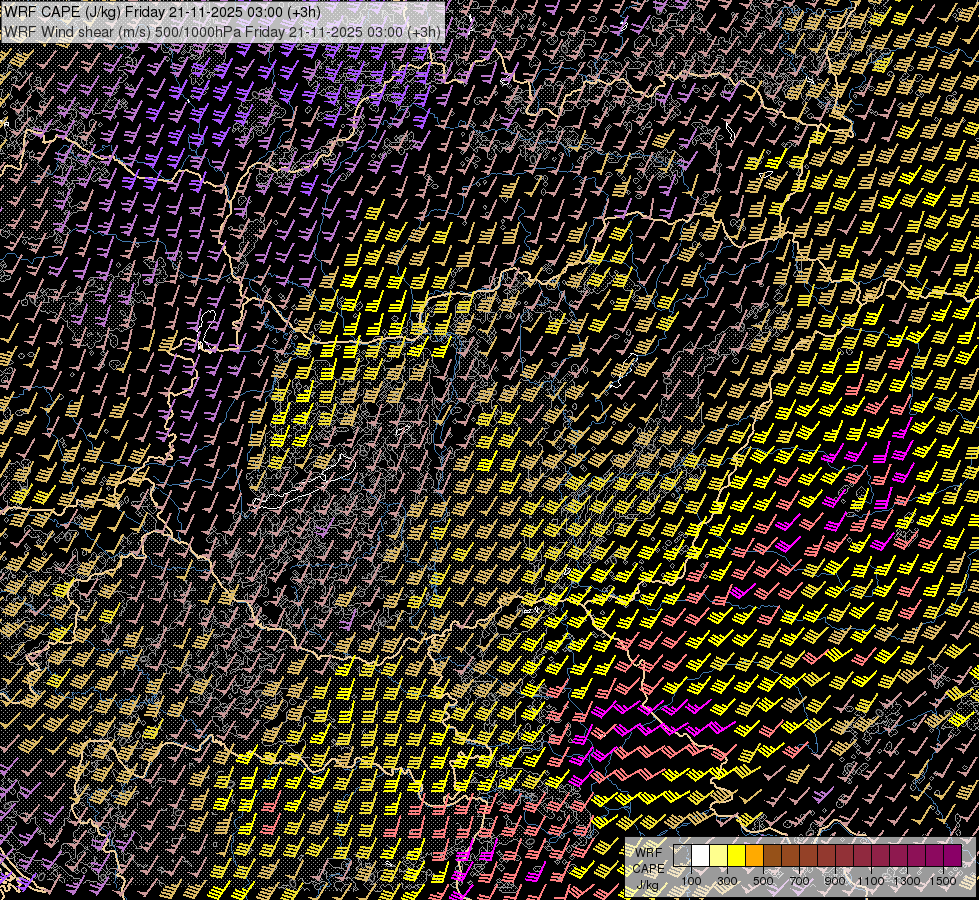This screenshot has width=979, height=900.
Task: Click the legend value 900
Action: [835, 881]
